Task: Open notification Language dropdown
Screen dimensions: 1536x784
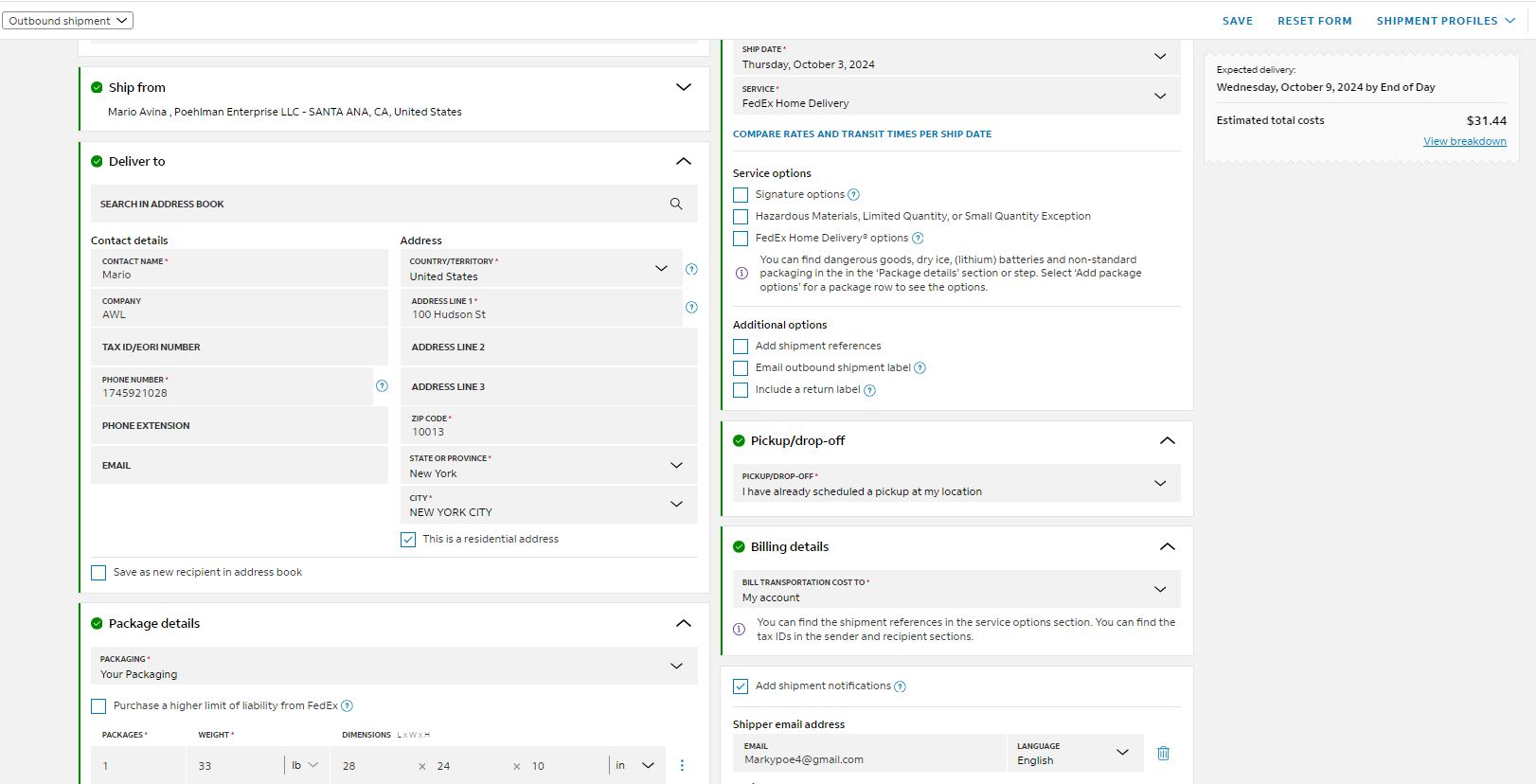Action: pos(1075,753)
